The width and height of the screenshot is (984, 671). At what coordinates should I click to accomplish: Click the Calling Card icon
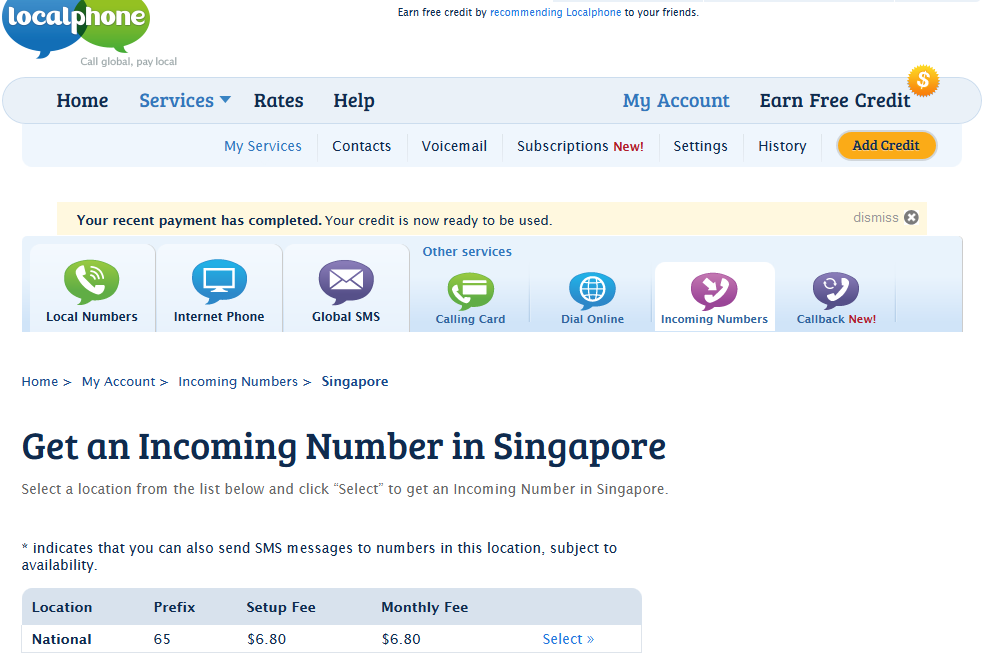[471, 291]
